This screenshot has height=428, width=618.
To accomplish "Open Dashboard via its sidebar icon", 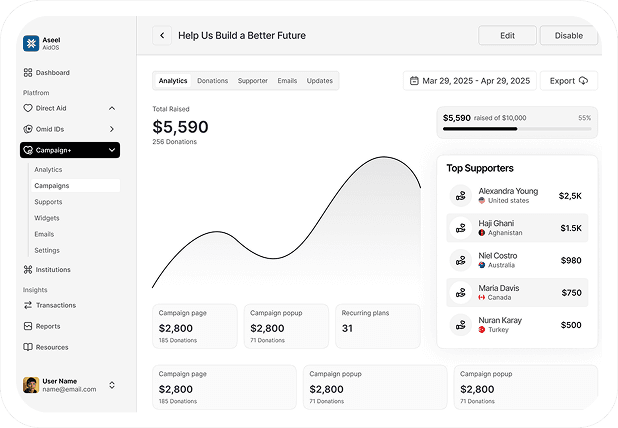I will tap(28, 73).
